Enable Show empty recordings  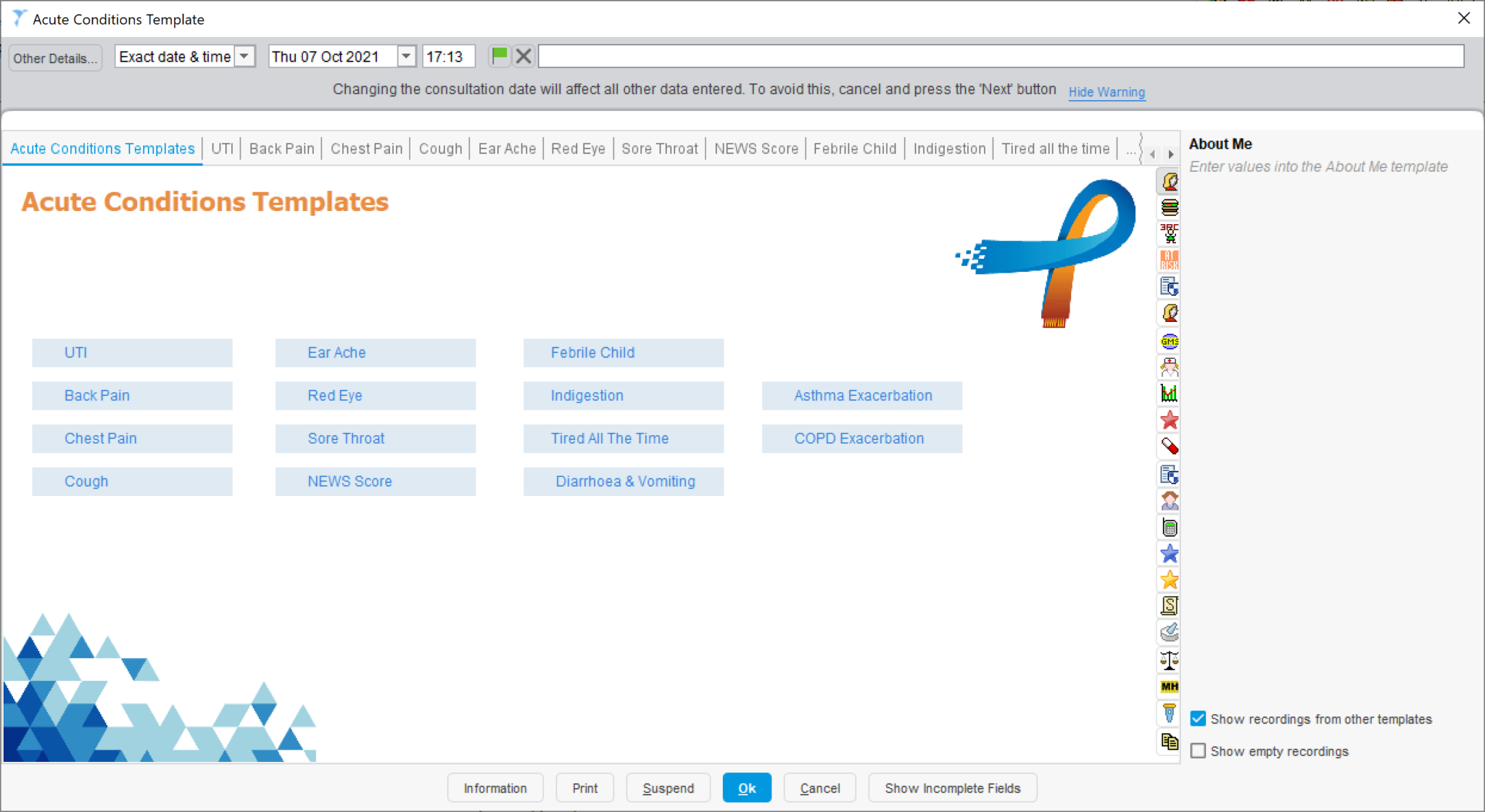1199,751
